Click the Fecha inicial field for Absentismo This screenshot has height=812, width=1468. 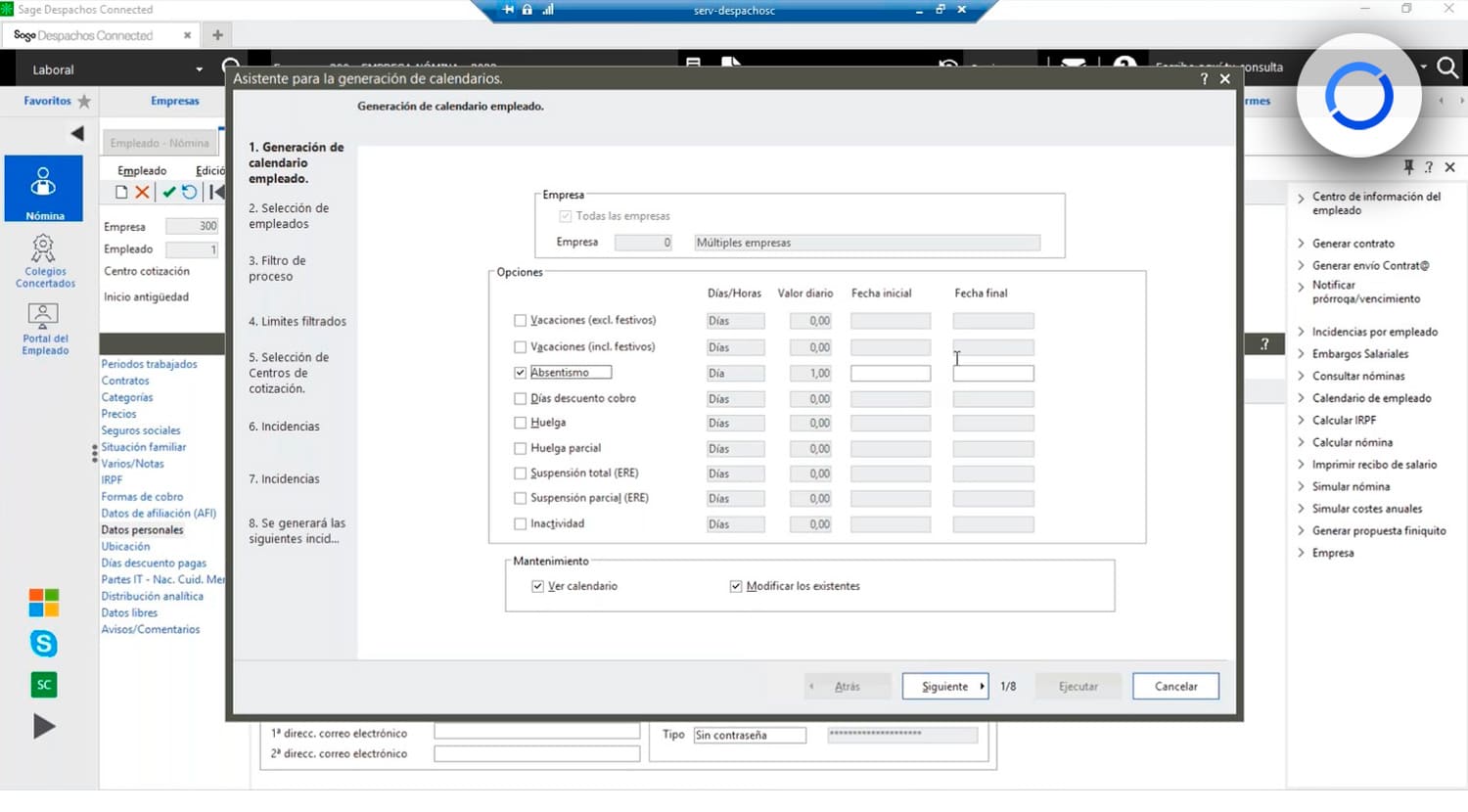pyautogui.click(x=890, y=373)
